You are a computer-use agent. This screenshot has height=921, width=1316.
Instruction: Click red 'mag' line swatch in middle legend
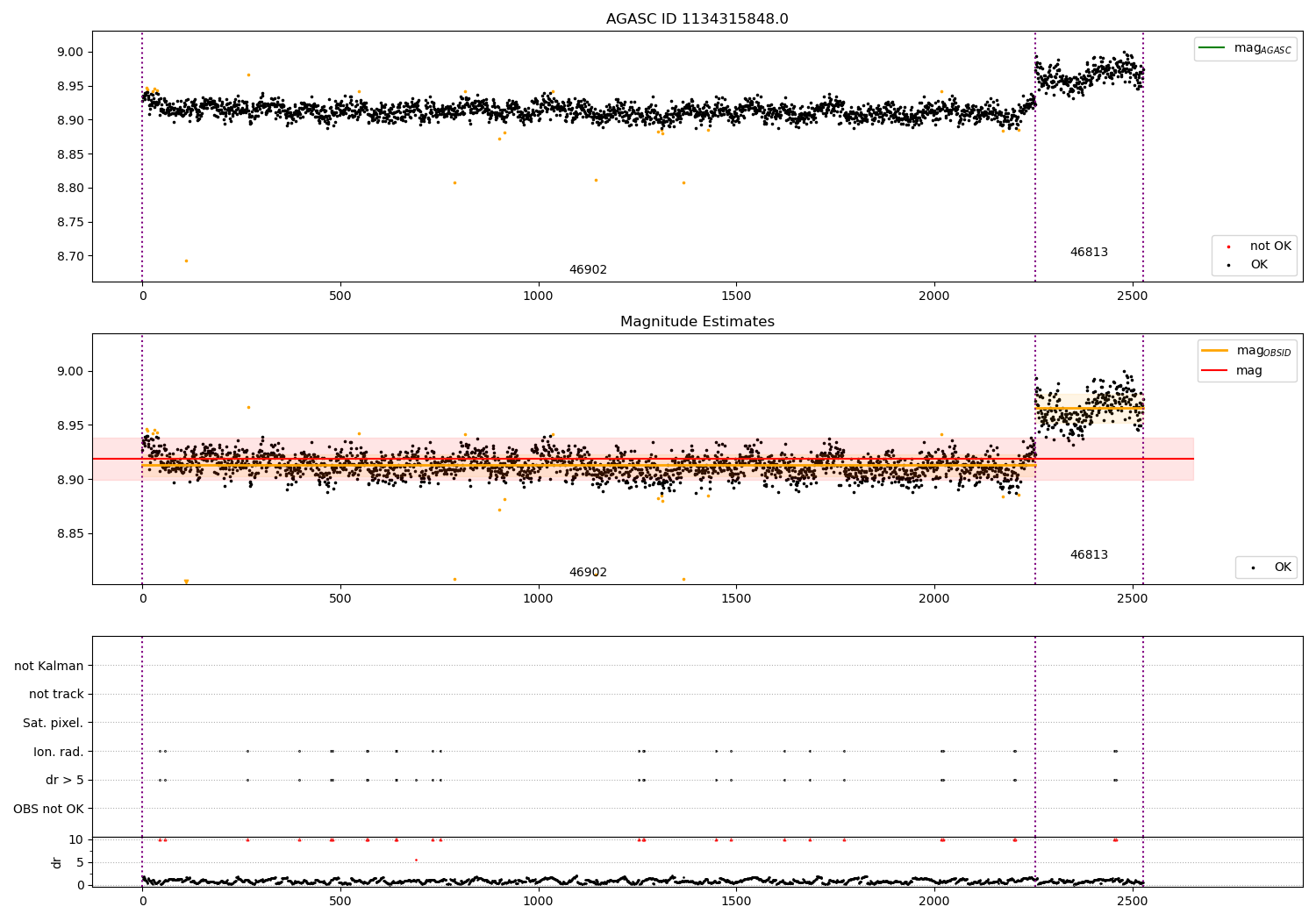coord(1214,370)
